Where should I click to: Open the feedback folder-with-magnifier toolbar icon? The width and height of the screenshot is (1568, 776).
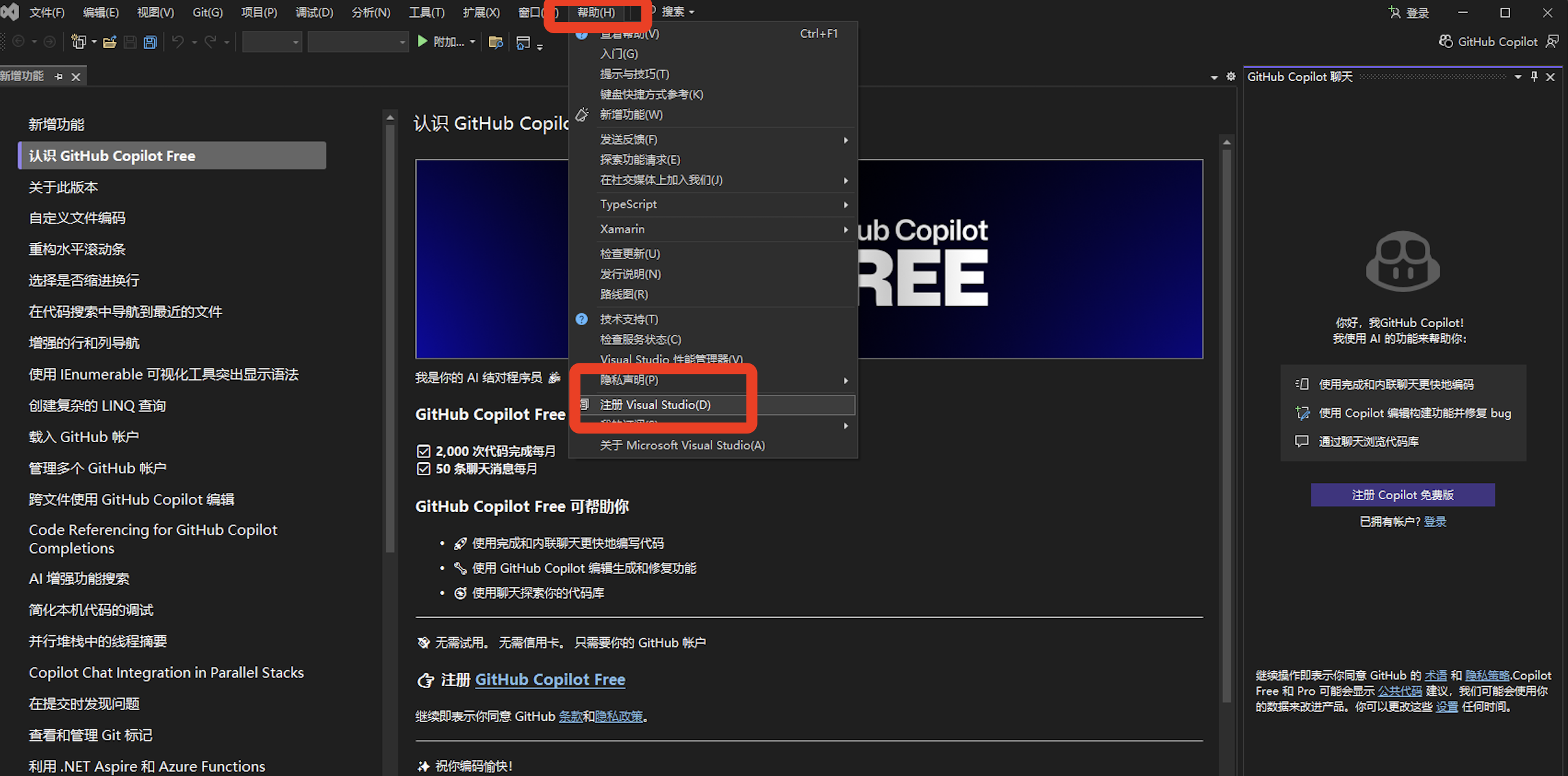[x=496, y=41]
